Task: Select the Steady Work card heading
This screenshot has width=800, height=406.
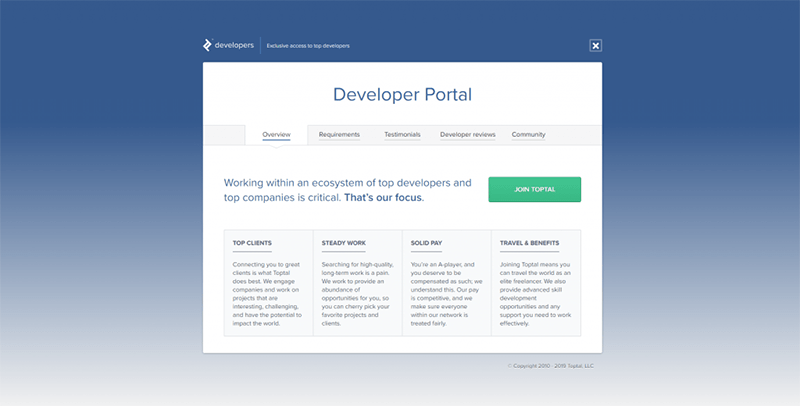Action: click(x=344, y=243)
